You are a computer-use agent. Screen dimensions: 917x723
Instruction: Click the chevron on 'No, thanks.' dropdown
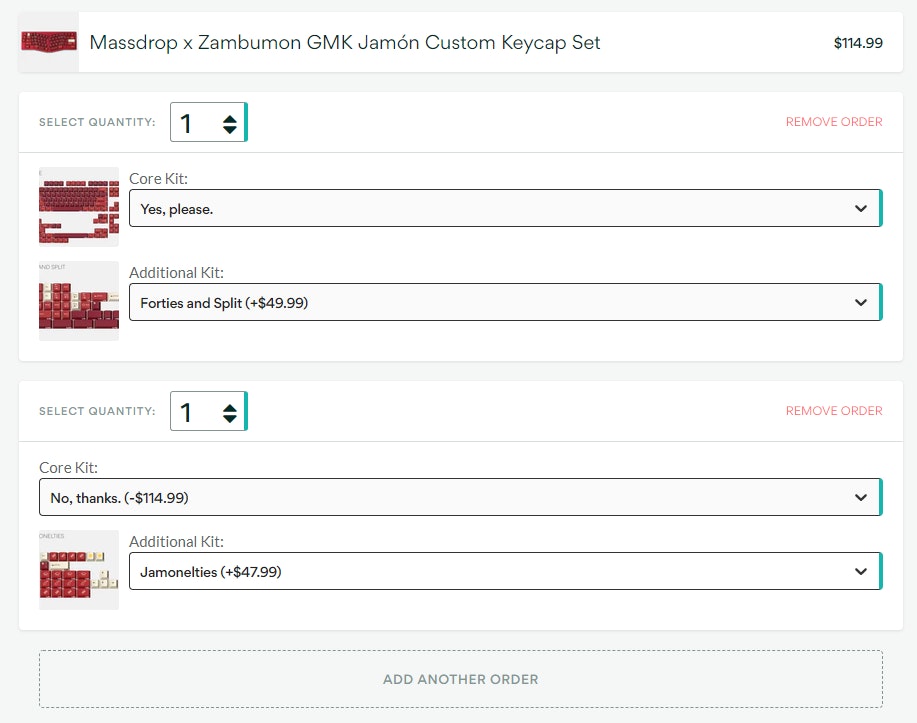click(x=861, y=497)
